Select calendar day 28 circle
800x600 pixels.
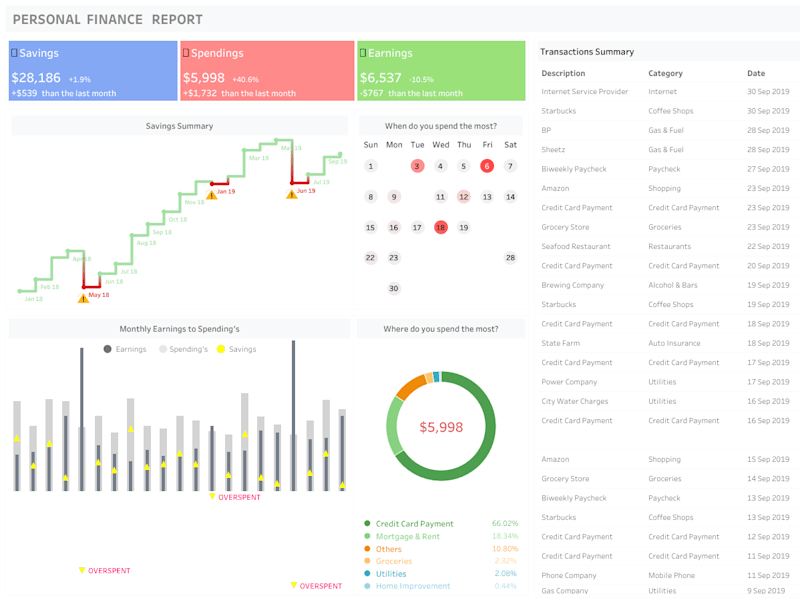tap(510, 258)
